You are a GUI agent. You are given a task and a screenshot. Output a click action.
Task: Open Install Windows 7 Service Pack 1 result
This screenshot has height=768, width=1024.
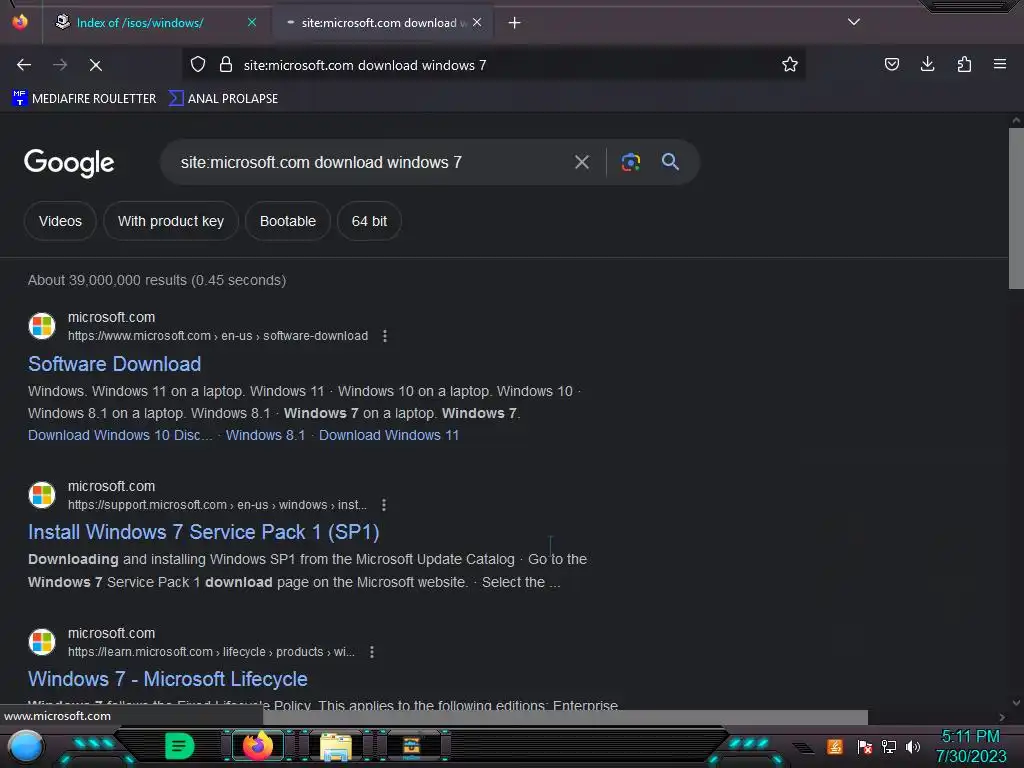coord(204,532)
